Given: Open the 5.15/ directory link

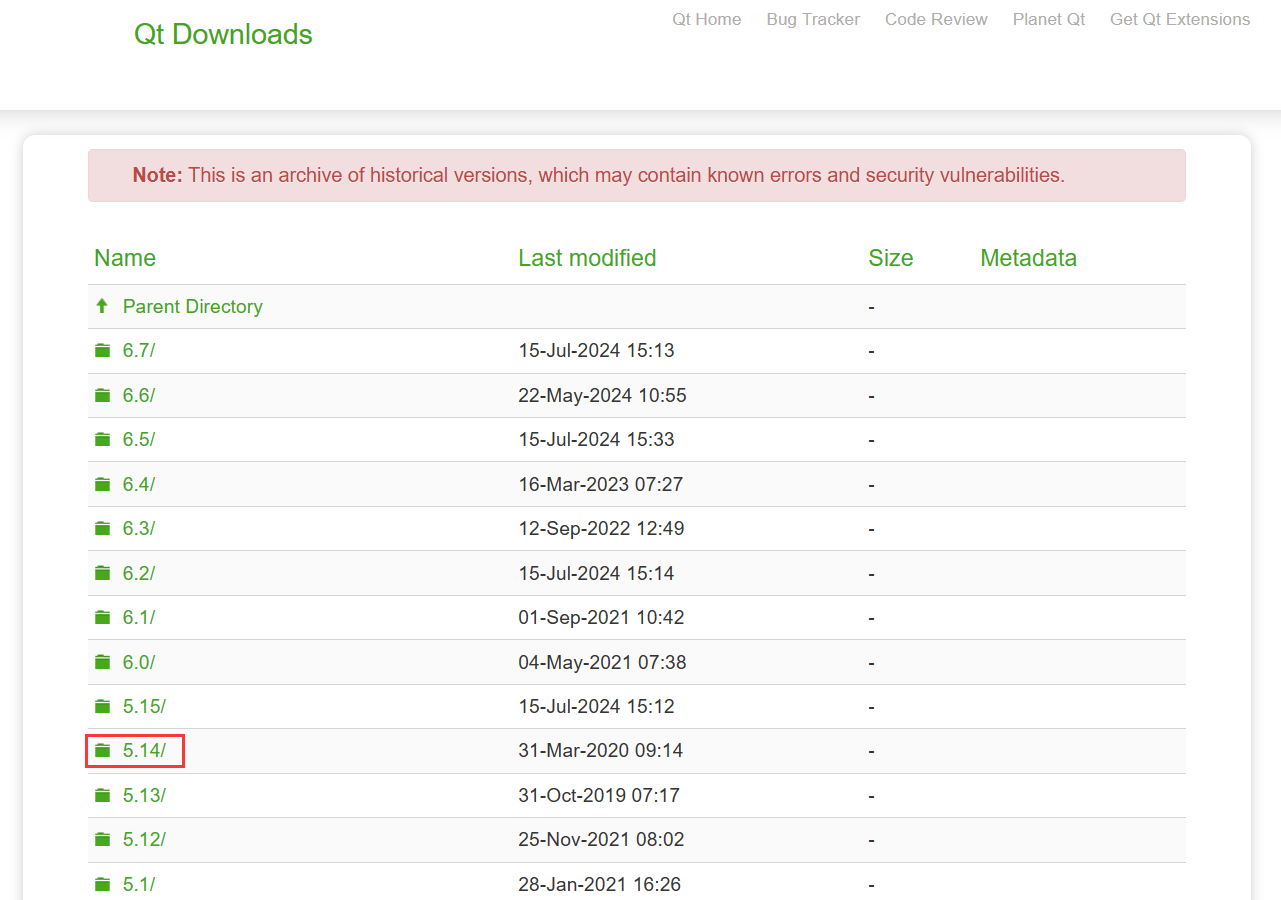Looking at the screenshot, I should click(144, 706).
